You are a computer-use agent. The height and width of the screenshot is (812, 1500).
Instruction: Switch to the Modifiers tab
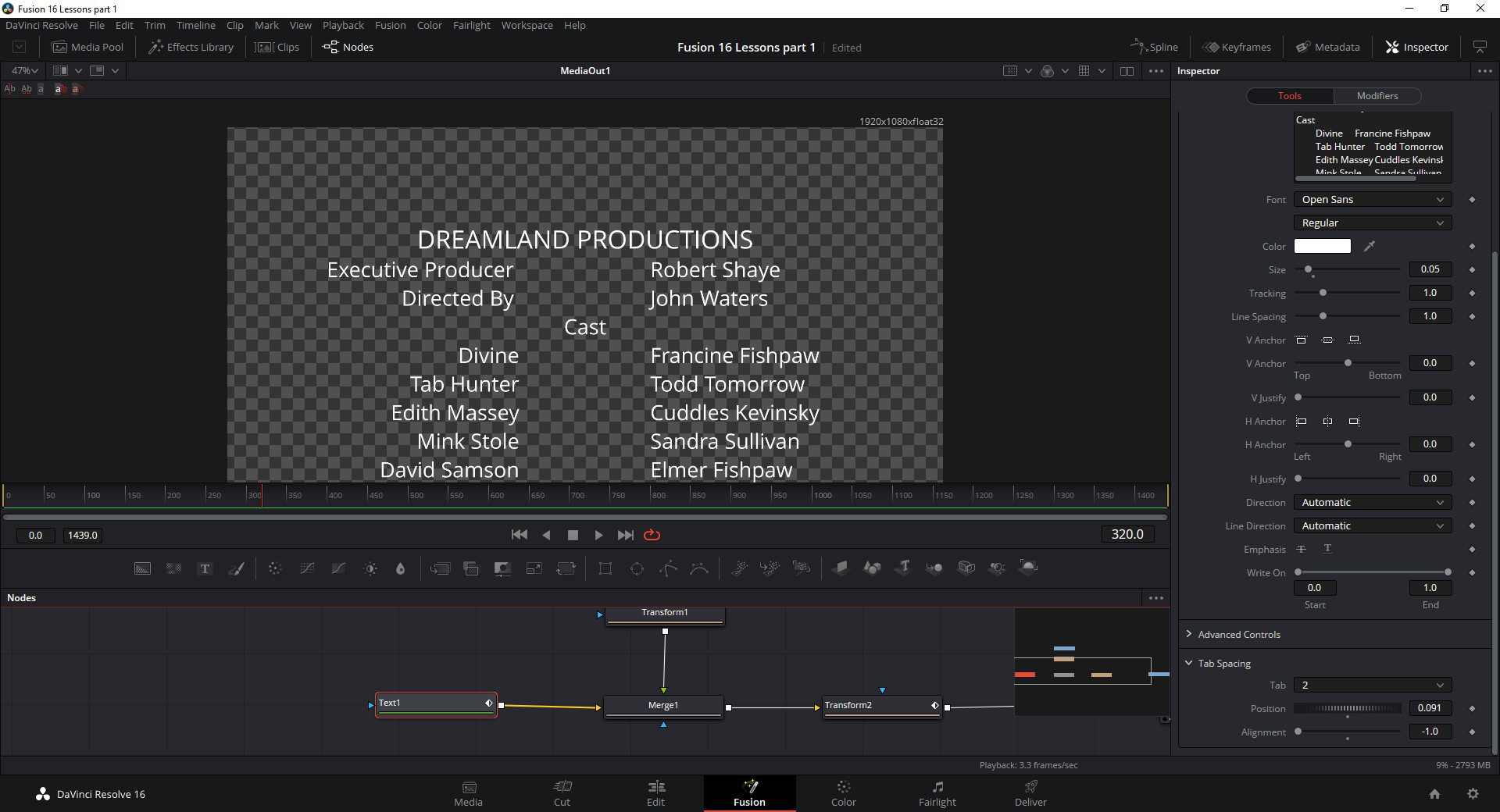point(1377,96)
